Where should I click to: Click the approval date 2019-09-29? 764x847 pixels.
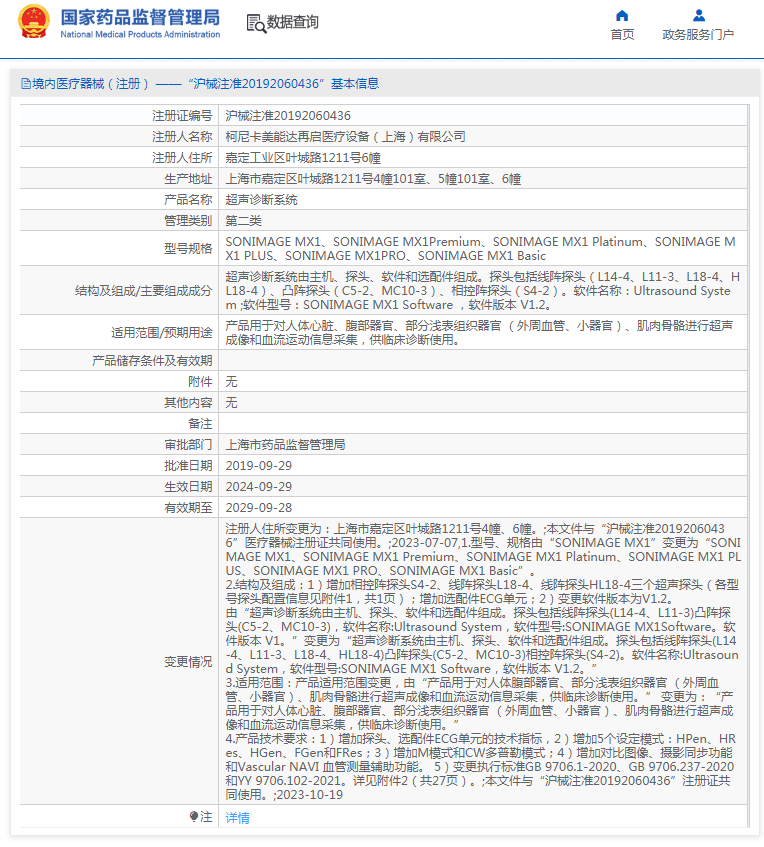[x=259, y=465]
